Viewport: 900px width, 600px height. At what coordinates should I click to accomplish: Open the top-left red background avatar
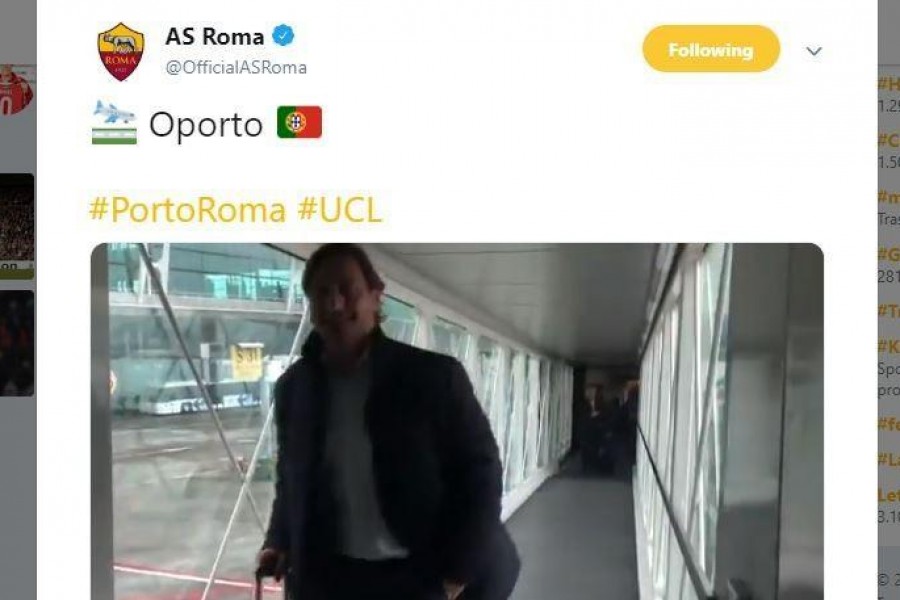coord(17,90)
